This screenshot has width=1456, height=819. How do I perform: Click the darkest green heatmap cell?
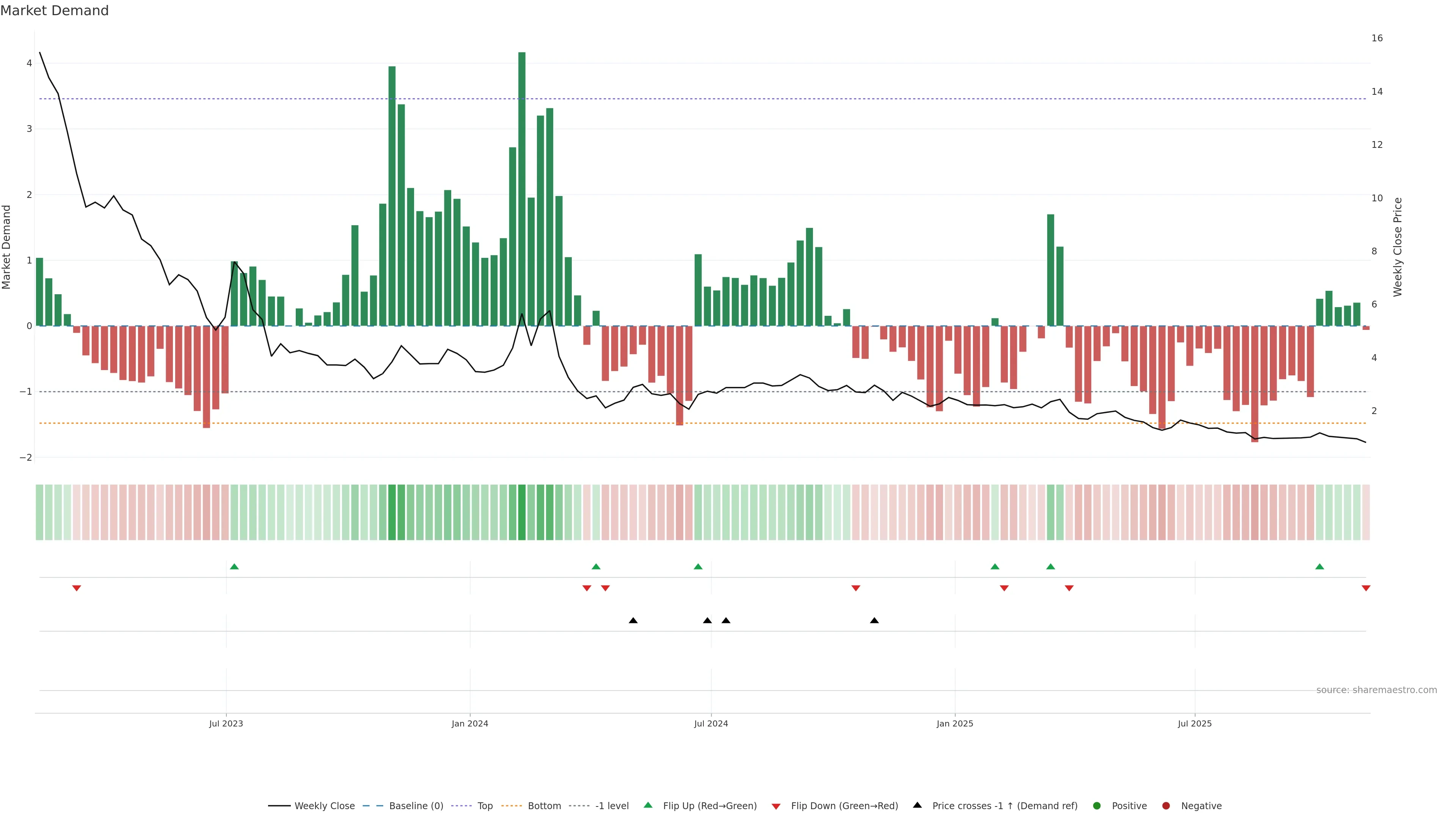pyautogui.click(x=522, y=512)
